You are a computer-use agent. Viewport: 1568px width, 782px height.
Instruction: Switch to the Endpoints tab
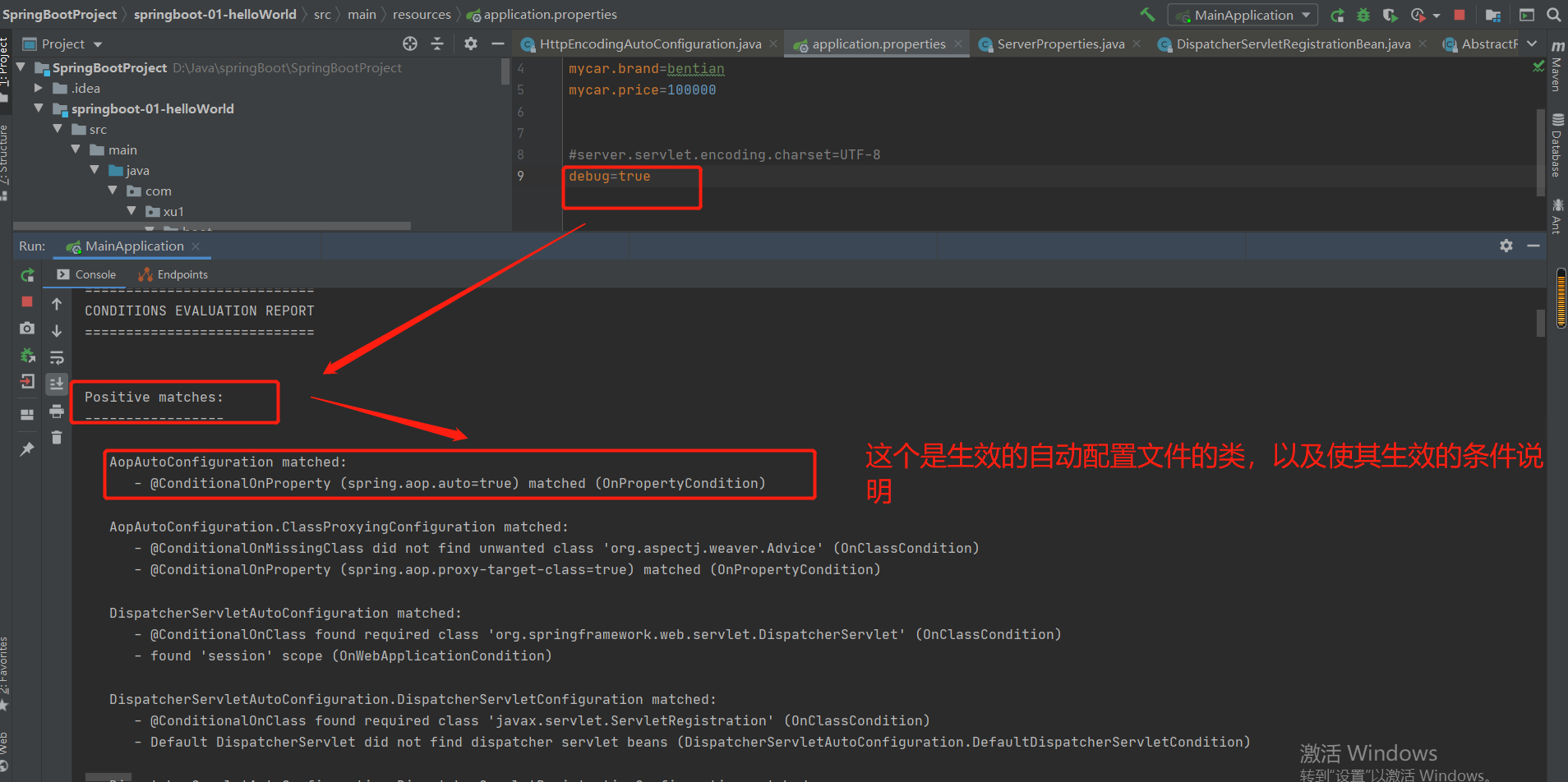[x=173, y=274]
